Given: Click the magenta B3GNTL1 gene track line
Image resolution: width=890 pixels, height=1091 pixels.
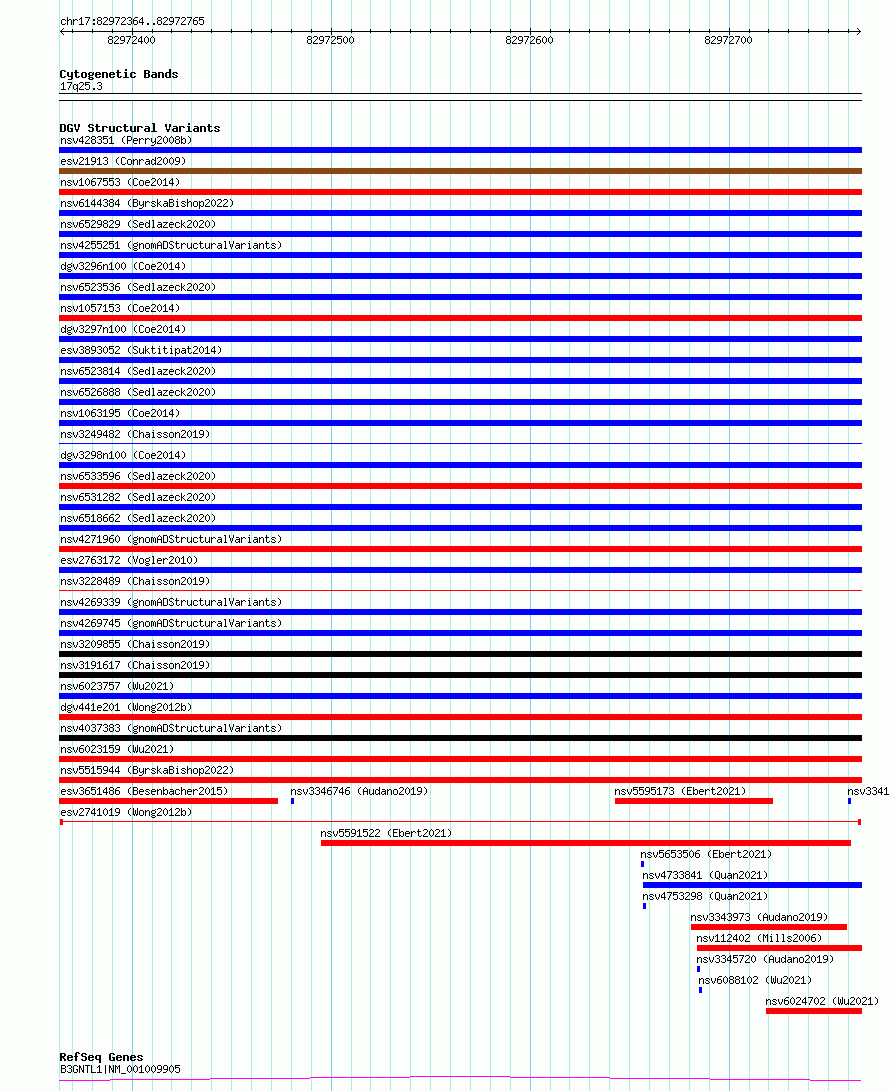Looking at the screenshot, I should click(x=461, y=1078).
